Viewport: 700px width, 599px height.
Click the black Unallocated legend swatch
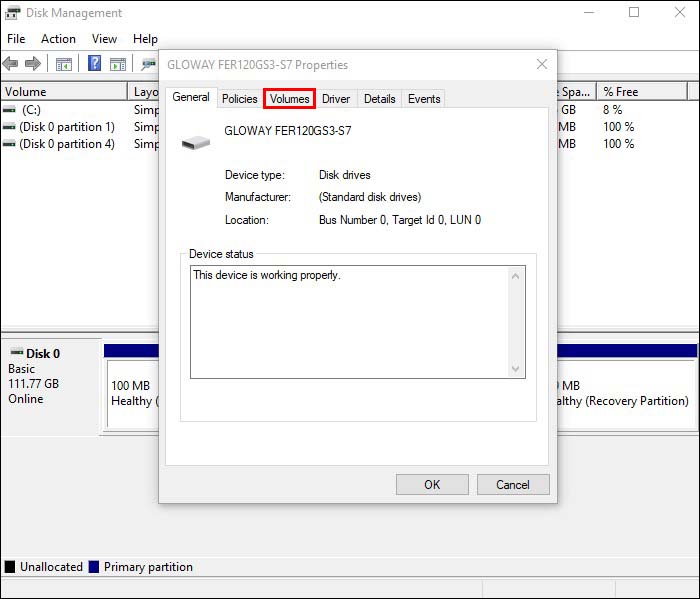(x=10, y=567)
